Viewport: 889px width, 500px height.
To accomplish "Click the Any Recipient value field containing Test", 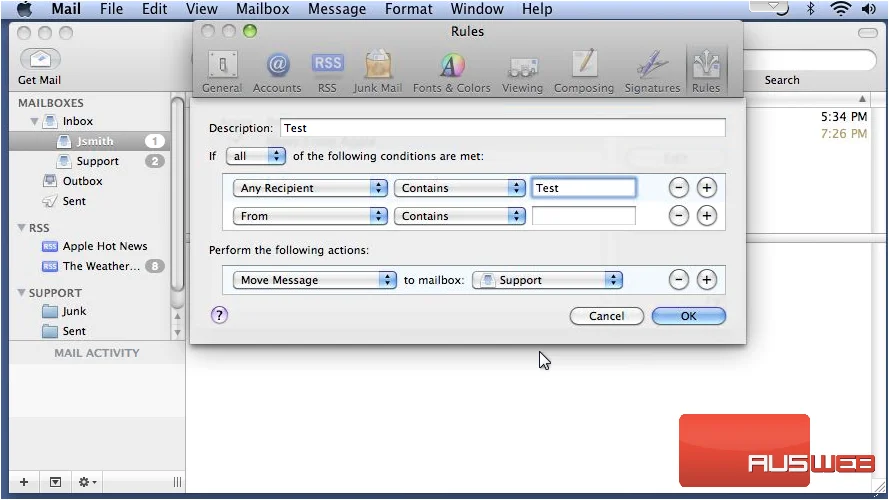I will coord(583,188).
